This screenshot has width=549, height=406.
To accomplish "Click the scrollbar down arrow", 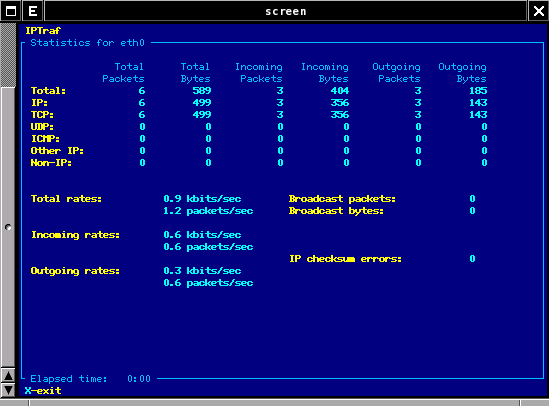I will 8,390.
